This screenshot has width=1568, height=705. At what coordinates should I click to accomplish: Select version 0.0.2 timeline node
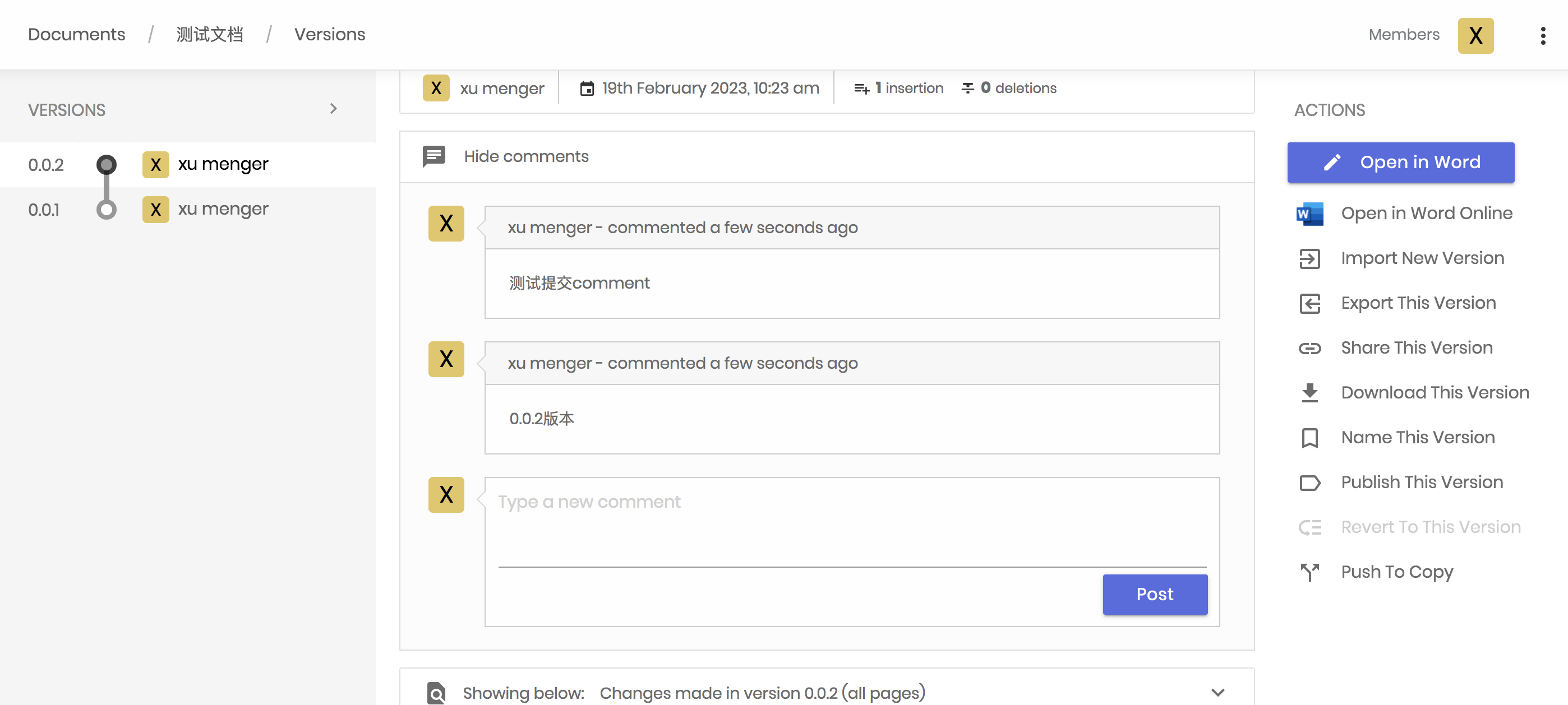click(107, 164)
